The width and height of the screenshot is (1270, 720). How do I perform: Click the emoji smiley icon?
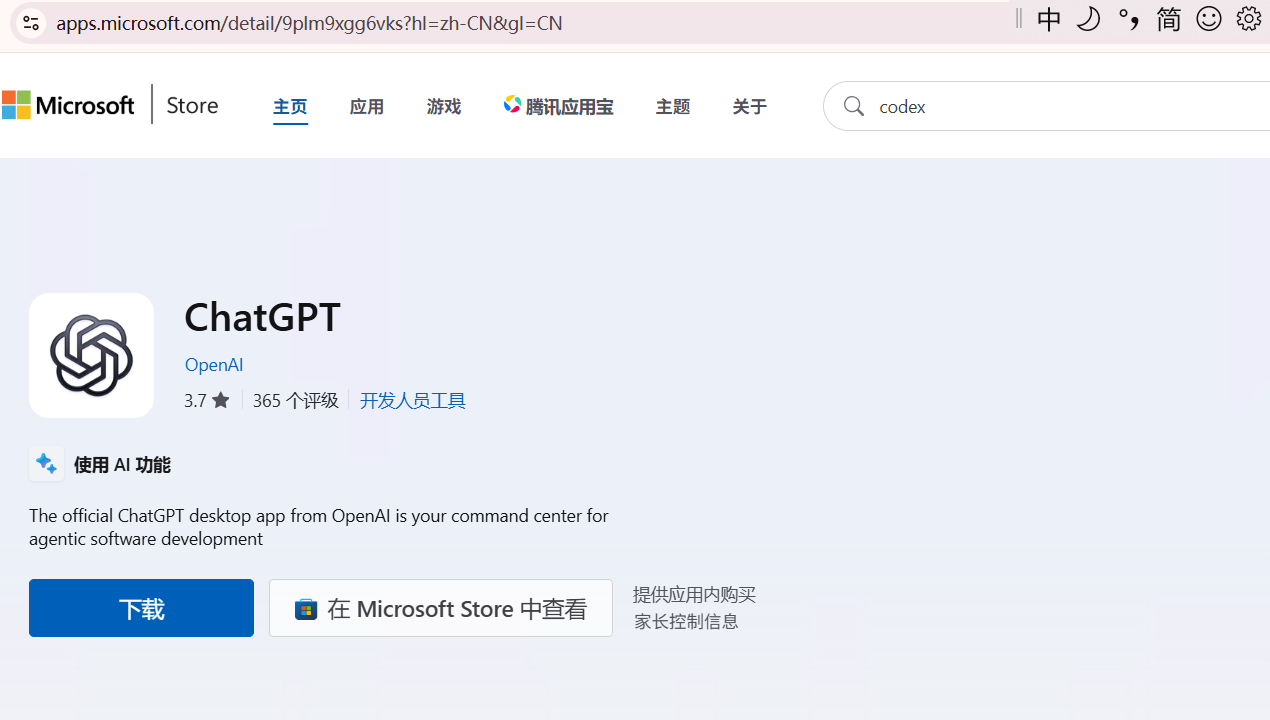coord(1209,19)
